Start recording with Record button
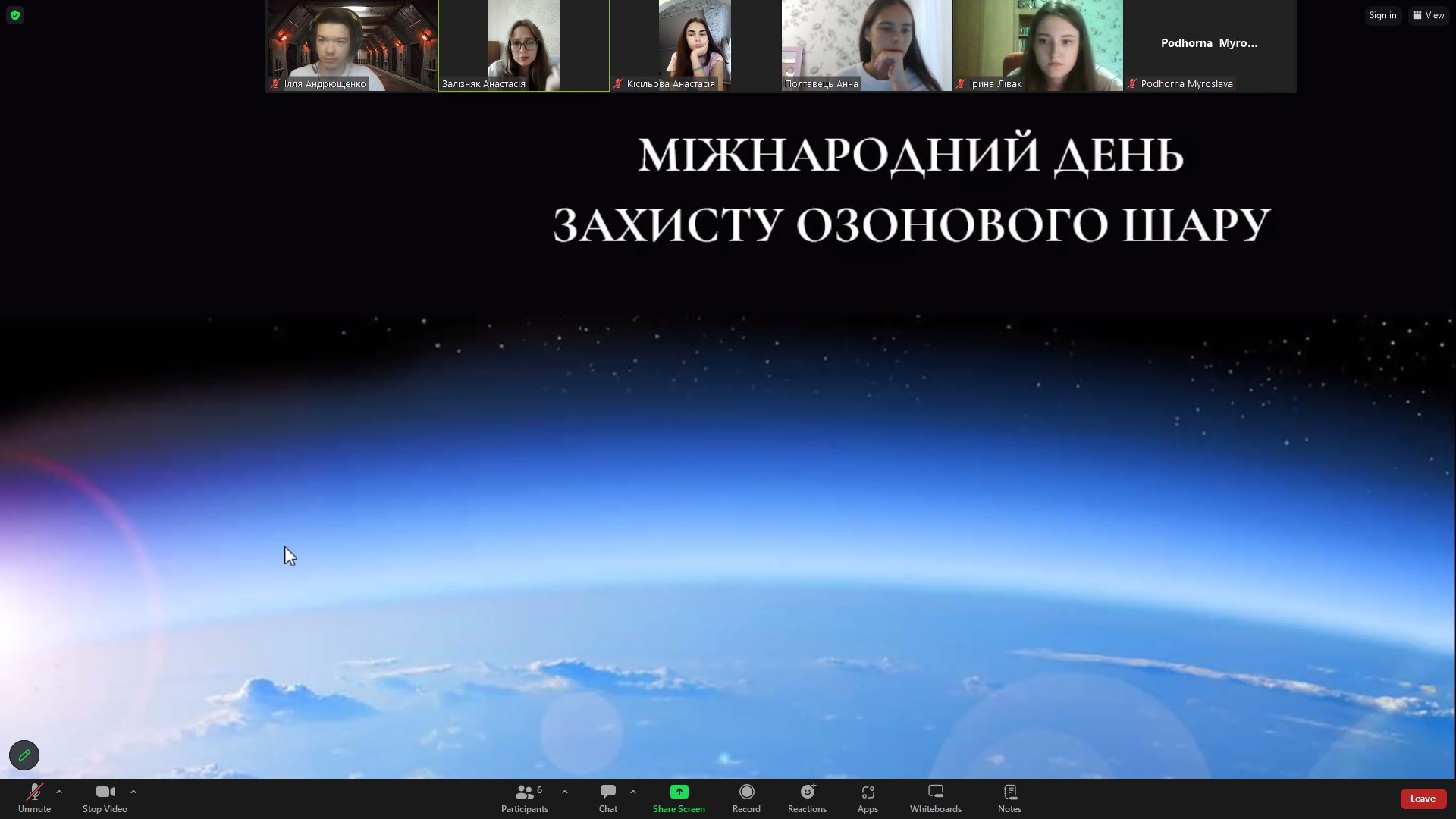 [x=746, y=799]
